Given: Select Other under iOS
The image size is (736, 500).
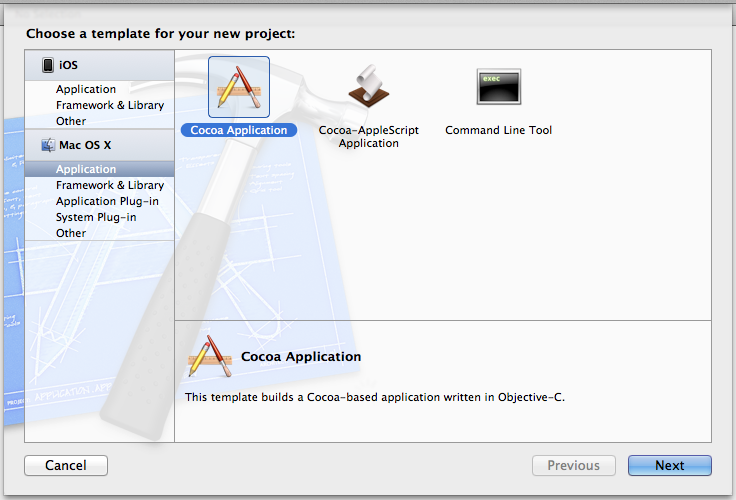Looking at the screenshot, I should point(71,121).
